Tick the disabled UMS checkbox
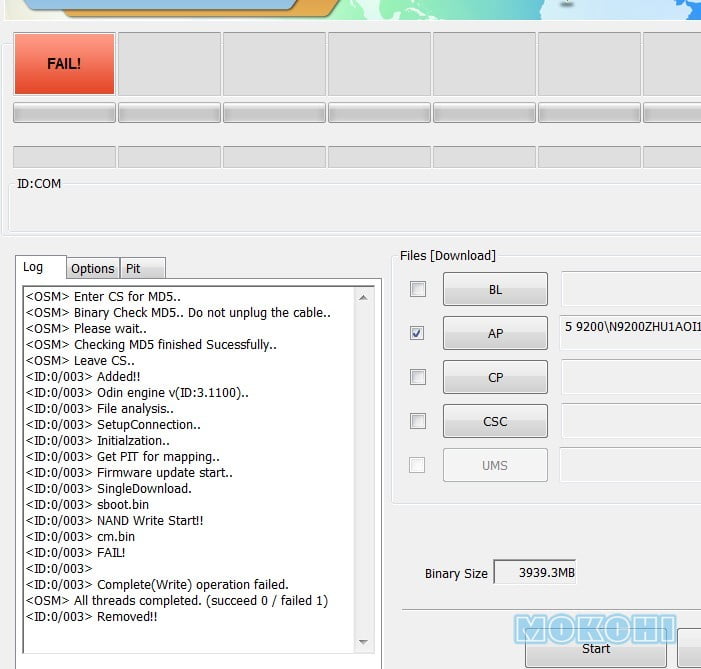 [418, 465]
